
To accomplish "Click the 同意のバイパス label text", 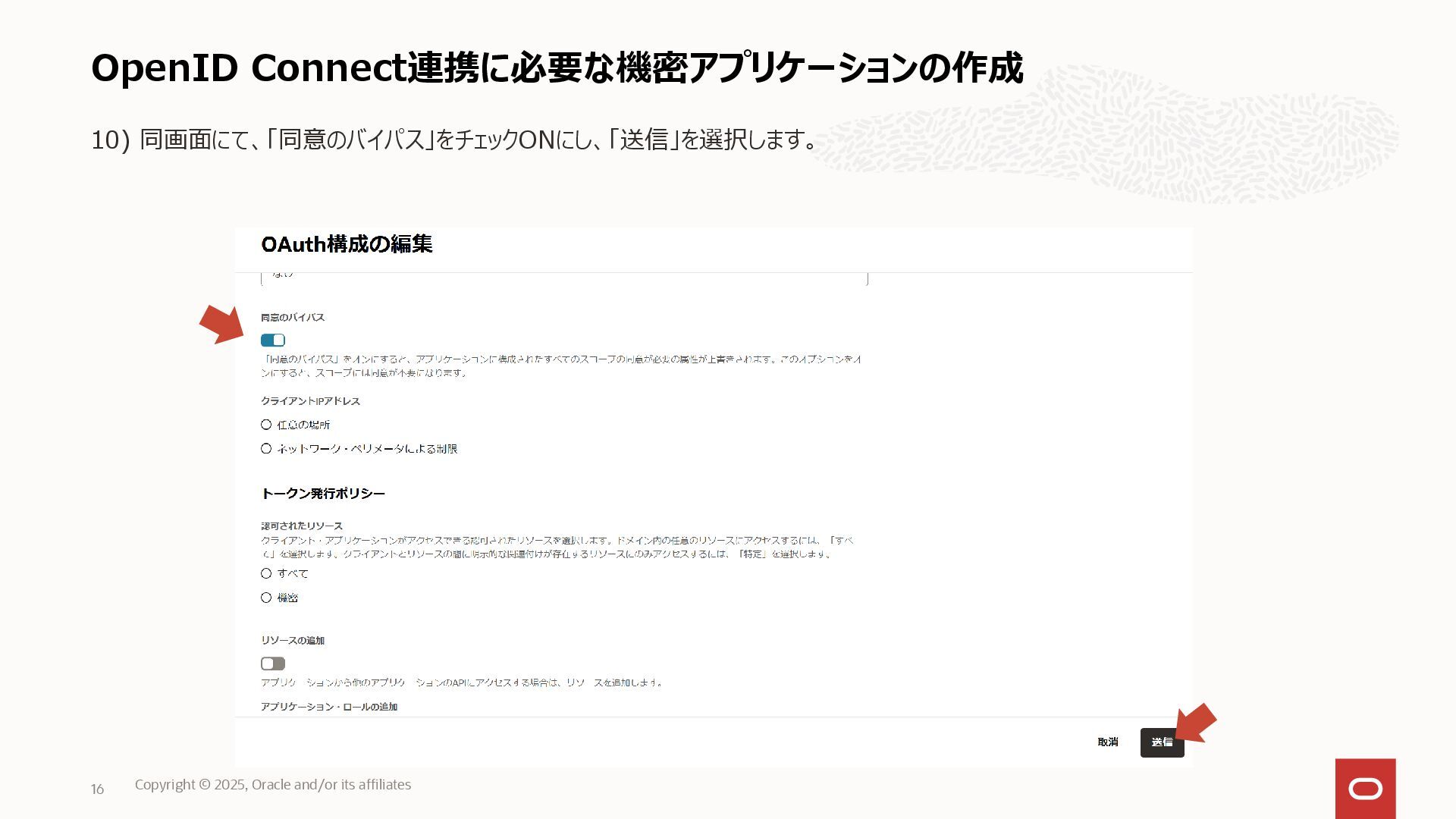I will tap(293, 318).
